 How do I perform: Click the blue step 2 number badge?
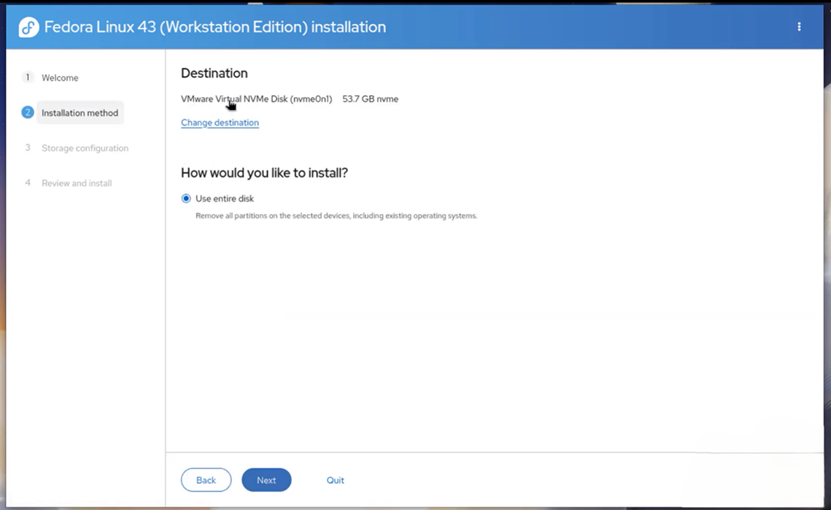[x=28, y=113]
